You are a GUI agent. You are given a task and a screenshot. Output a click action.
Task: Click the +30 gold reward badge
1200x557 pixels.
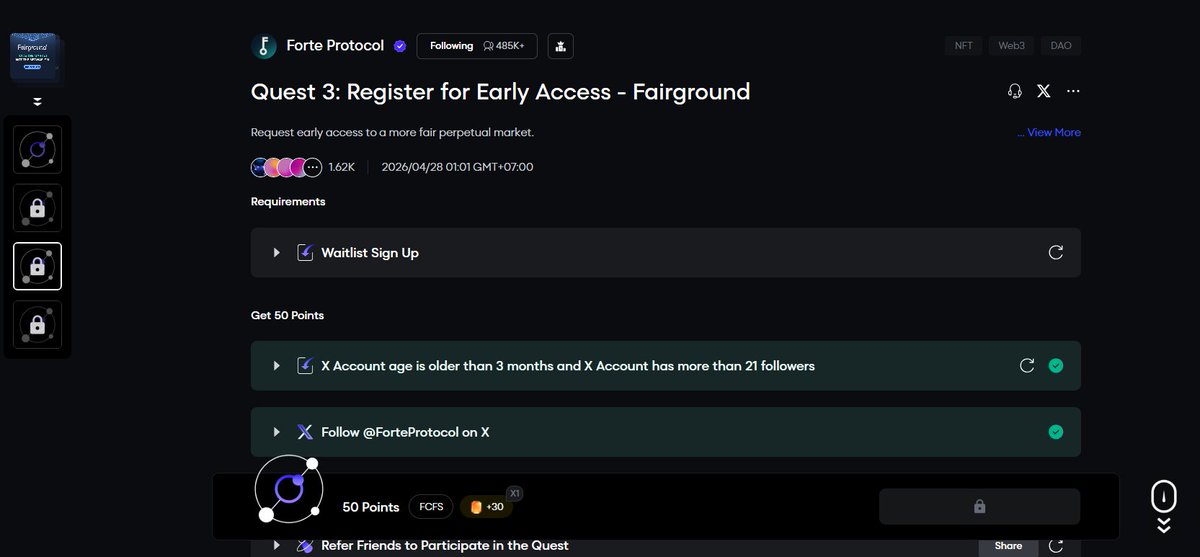[487, 507]
